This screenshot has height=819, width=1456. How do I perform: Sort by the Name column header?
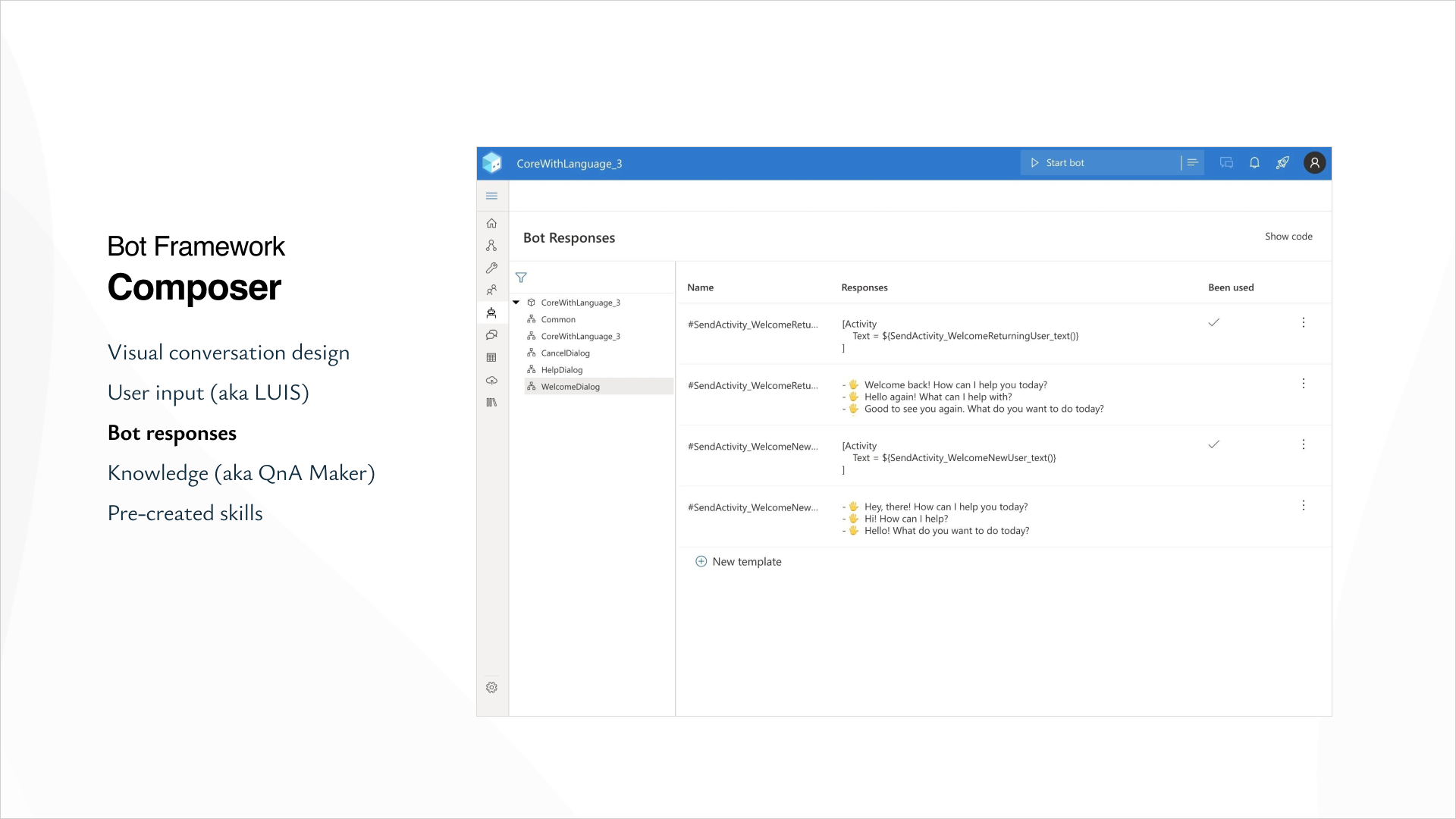[700, 288]
